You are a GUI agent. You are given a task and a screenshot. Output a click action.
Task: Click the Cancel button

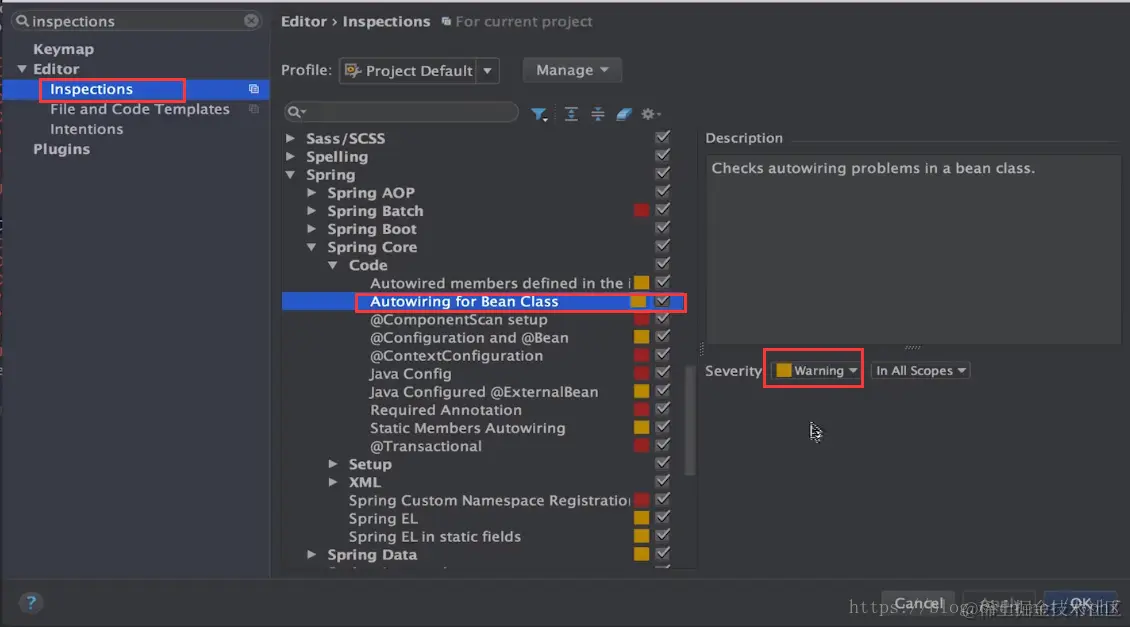[x=918, y=603]
